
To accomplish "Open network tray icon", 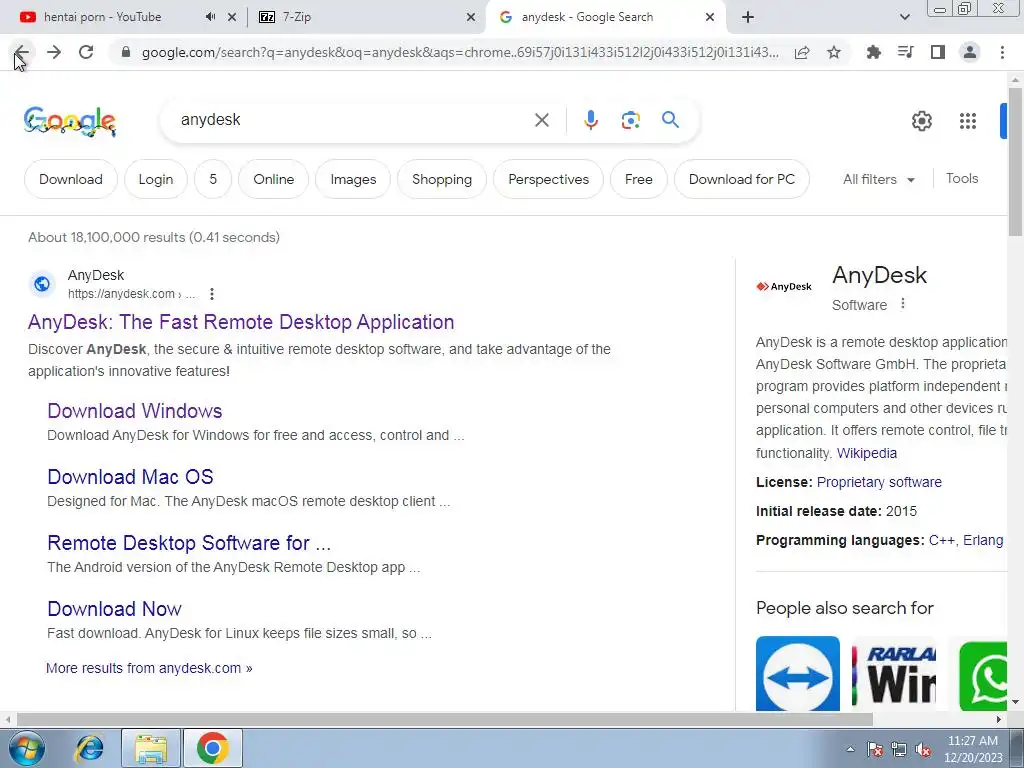I will (x=899, y=750).
